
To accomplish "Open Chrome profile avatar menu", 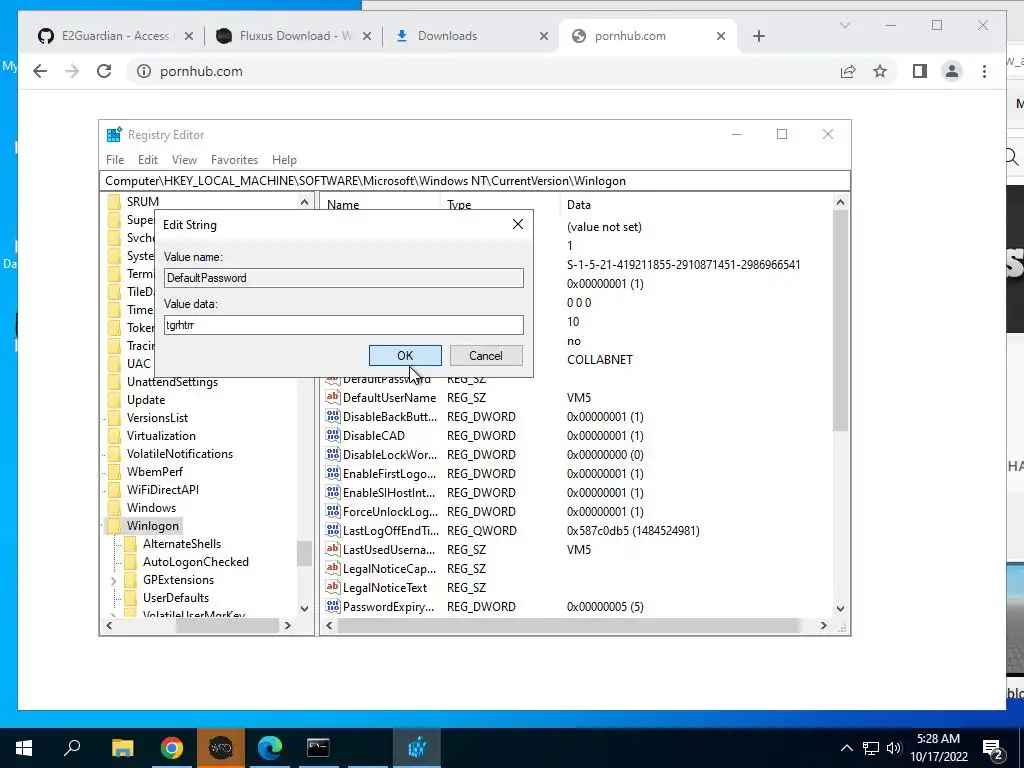I will point(952,71).
